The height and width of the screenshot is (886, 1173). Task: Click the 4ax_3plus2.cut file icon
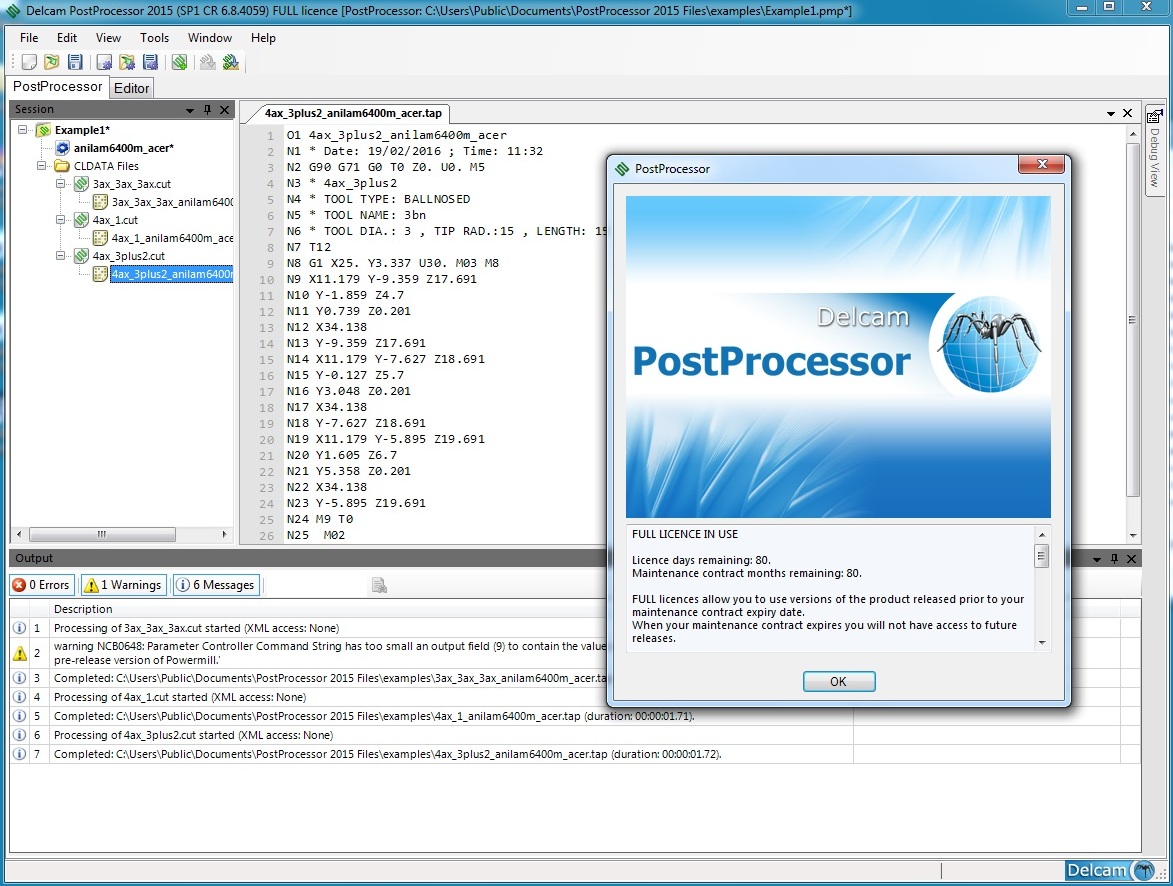[x=82, y=256]
